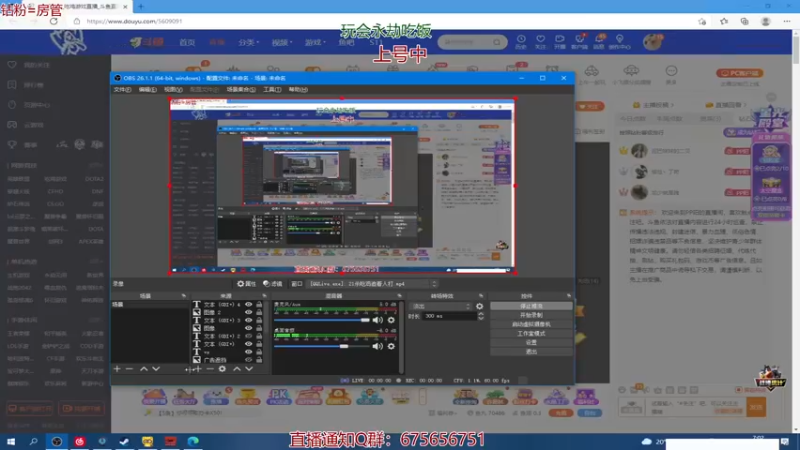Toggle lock on 文本 (GDI+) 4 source

click(x=259, y=305)
